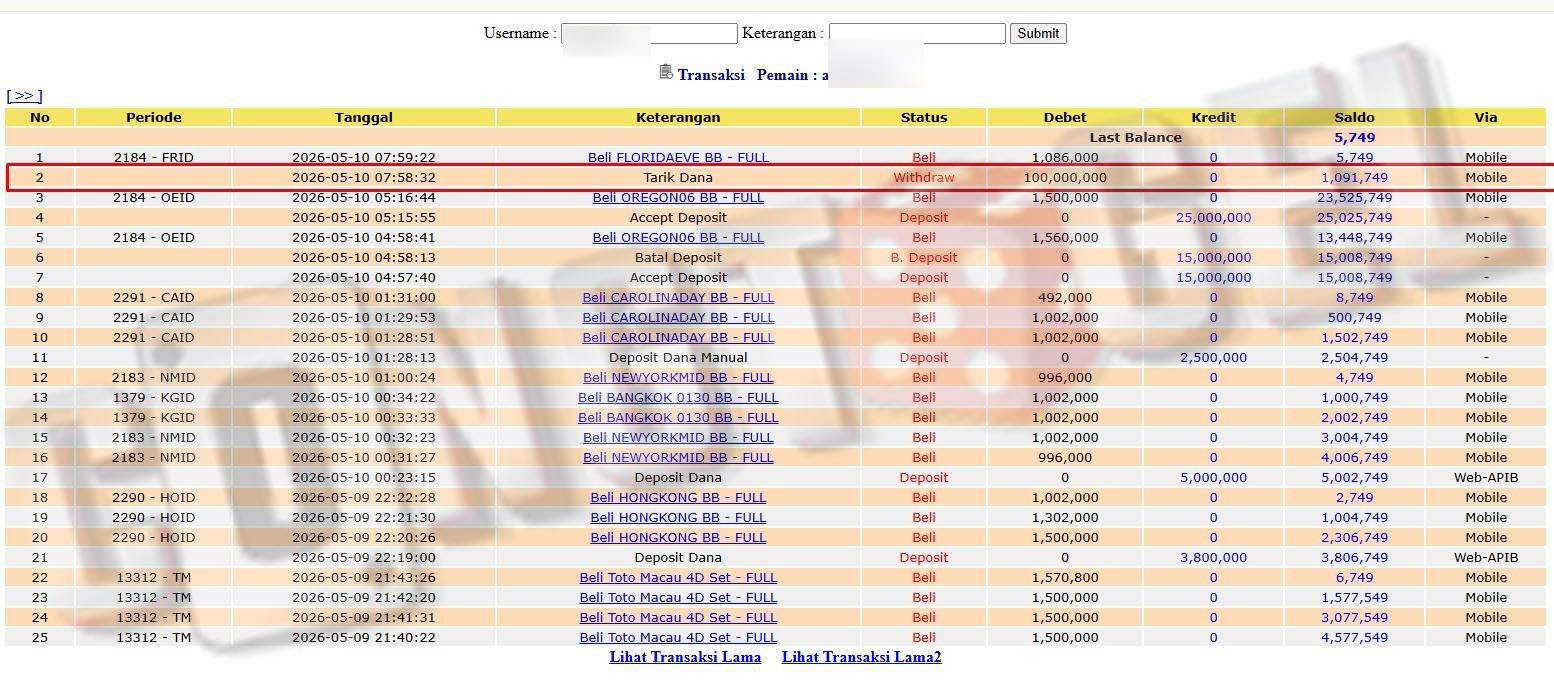Open Beli OREGON06 BB link in row 3
The height and width of the screenshot is (700, 1554).
[678, 197]
